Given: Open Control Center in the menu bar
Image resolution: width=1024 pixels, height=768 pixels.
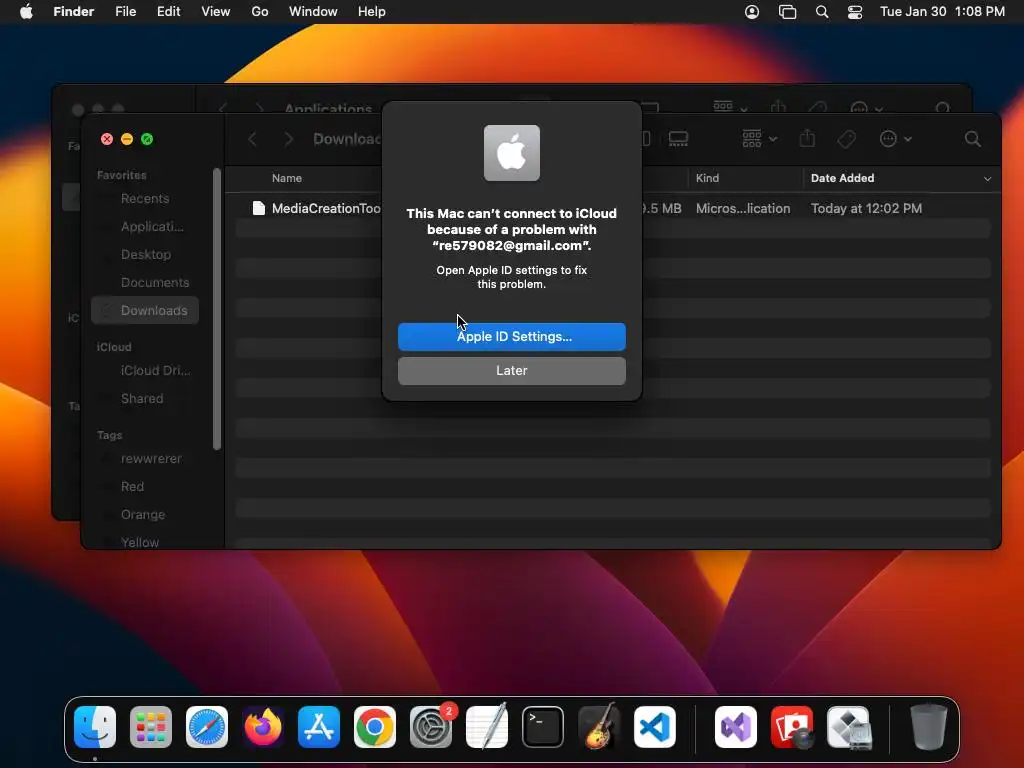Looking at the screenshot, I should tap(855, 12).
